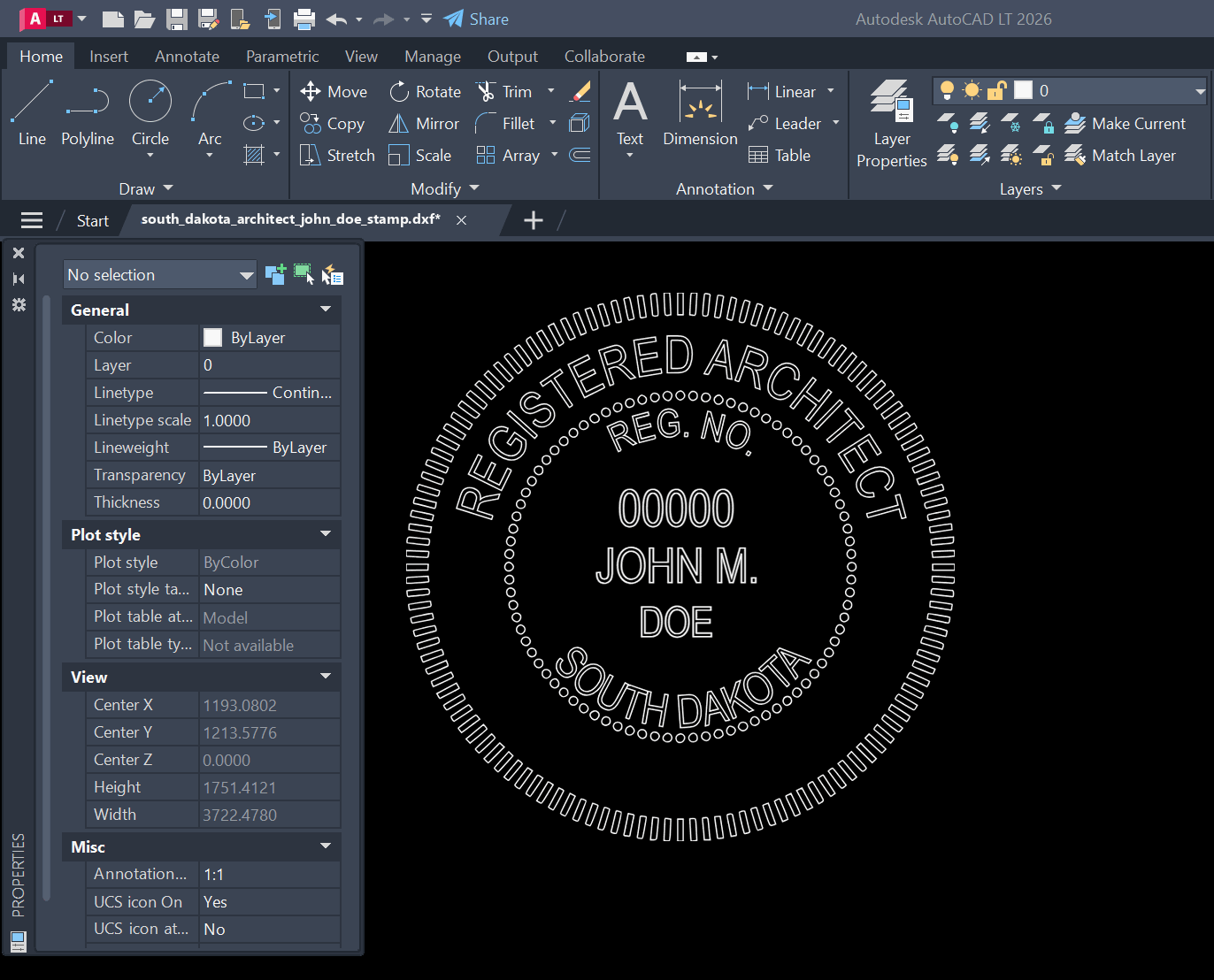The image size is (1214, 980).
Task: Activate the Array command
Action: point(508,156)
